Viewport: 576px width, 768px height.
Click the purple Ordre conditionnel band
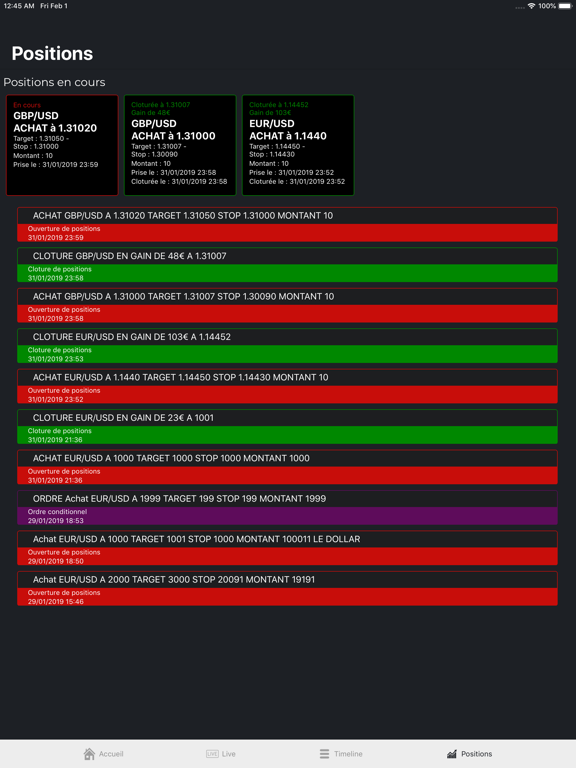pyautogui.click(x=288, y=516)
